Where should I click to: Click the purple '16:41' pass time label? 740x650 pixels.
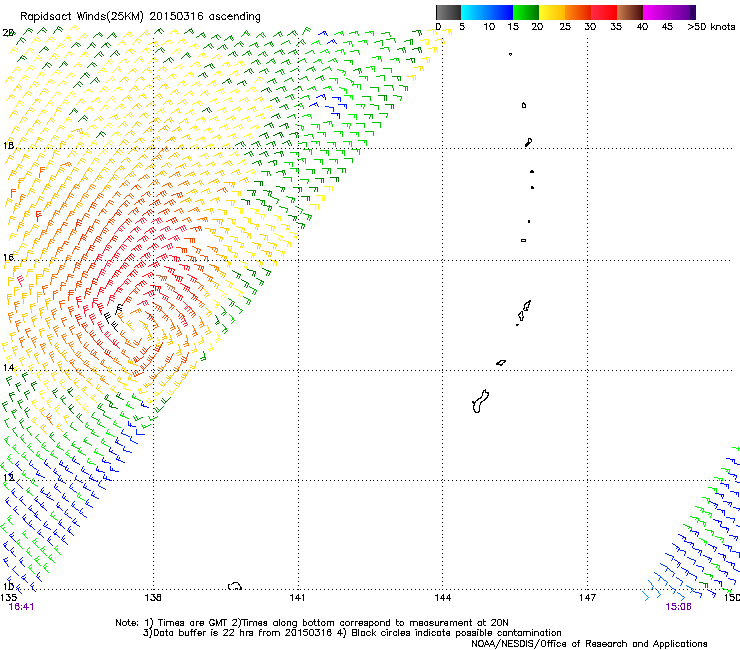[21, 607]
